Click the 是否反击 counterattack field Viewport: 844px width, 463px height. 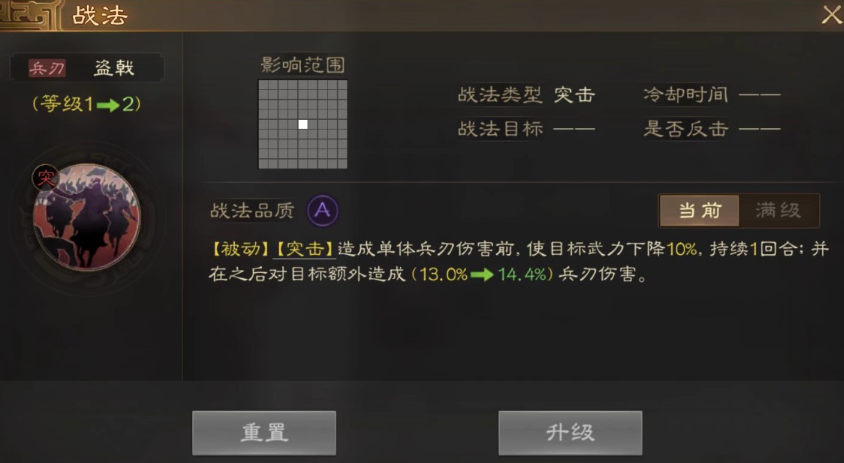[712, 129]
